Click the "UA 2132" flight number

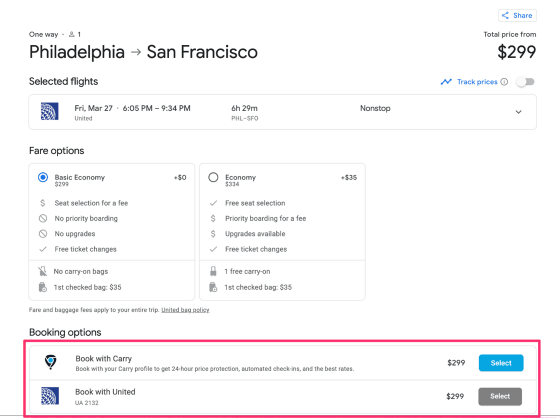tap(87, 403)
